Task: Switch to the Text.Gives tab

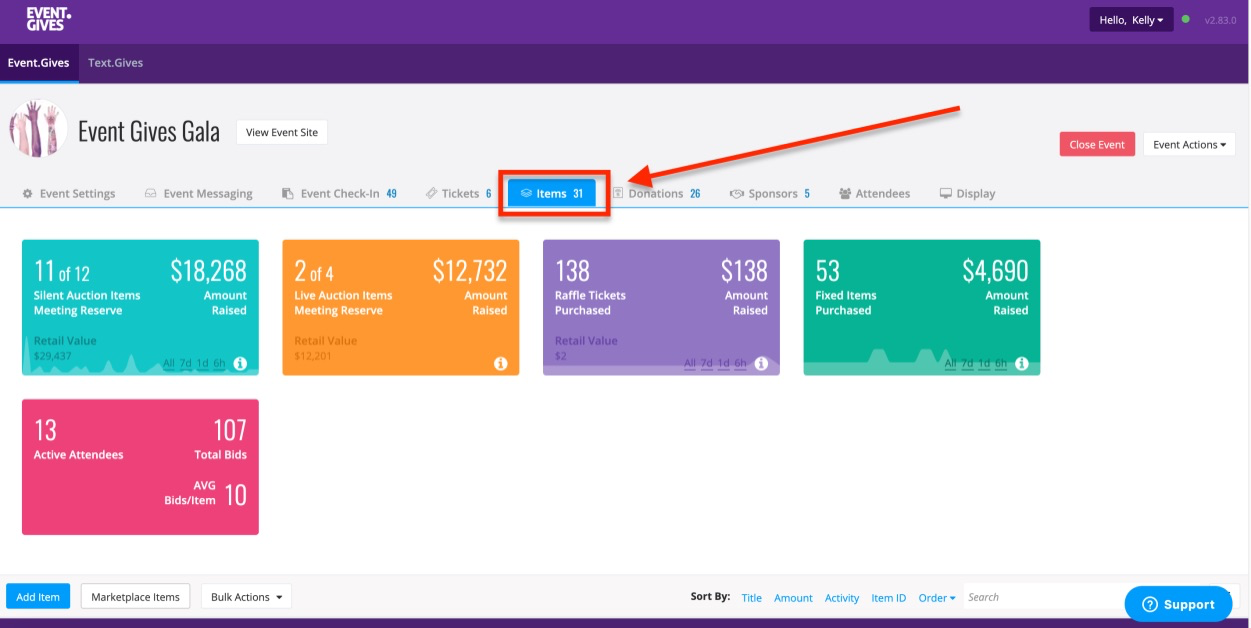Action: [116, 63]
